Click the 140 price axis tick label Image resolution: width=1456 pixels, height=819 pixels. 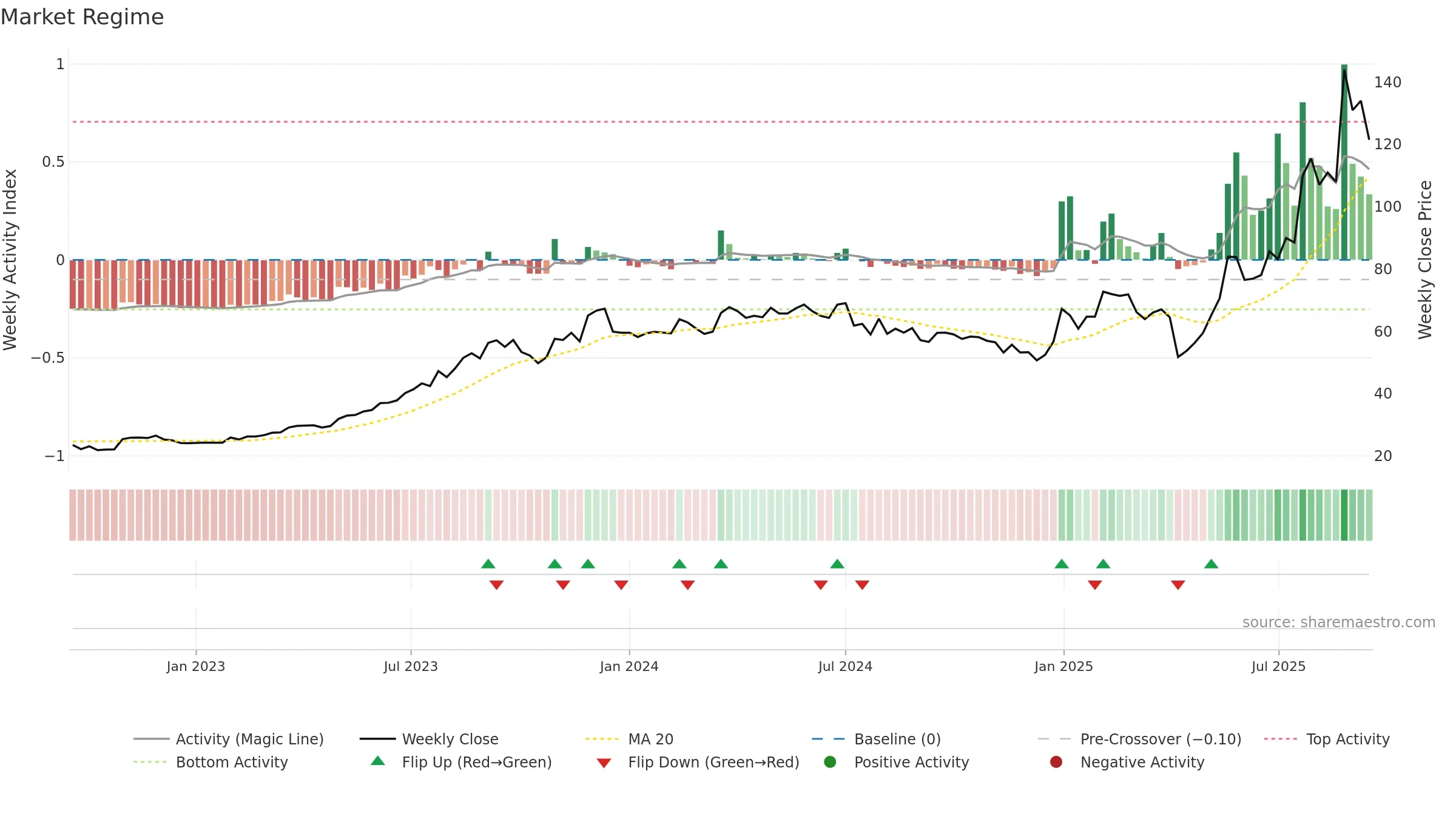click(1387, 82)
